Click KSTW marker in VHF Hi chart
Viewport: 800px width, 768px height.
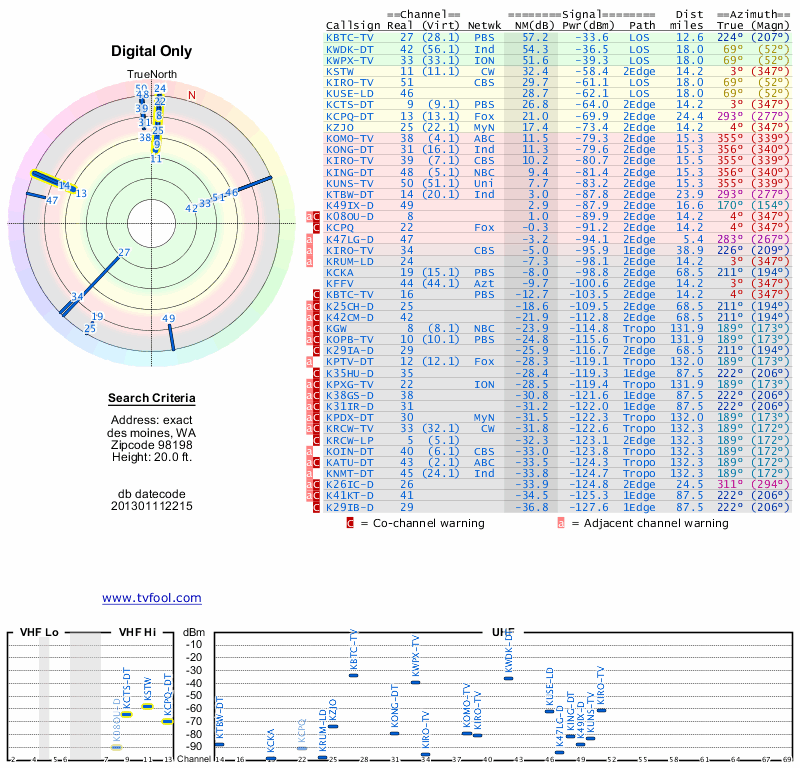pos(148,706)
